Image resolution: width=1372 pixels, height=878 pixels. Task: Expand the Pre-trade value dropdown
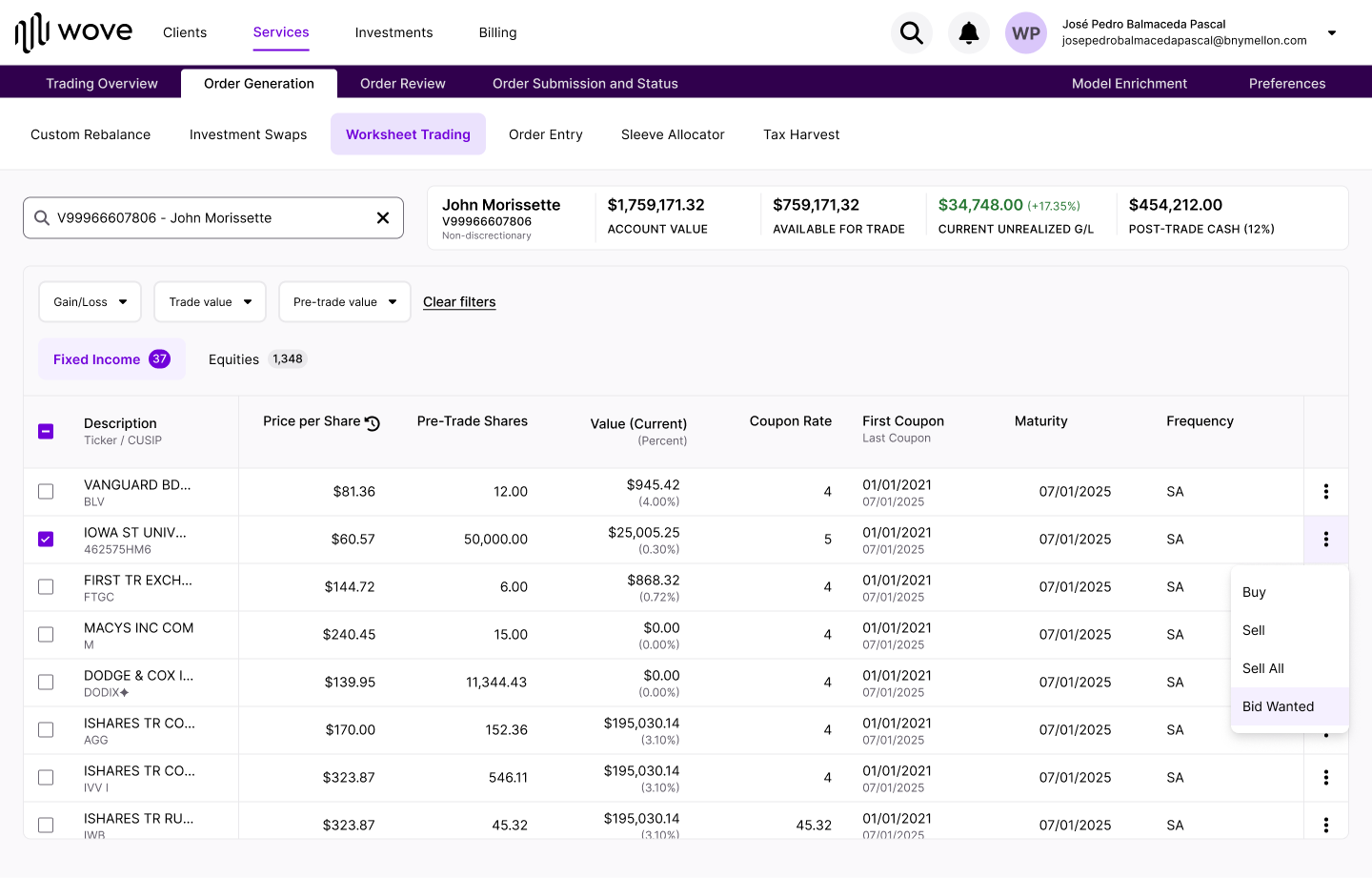tap(344, 302)
